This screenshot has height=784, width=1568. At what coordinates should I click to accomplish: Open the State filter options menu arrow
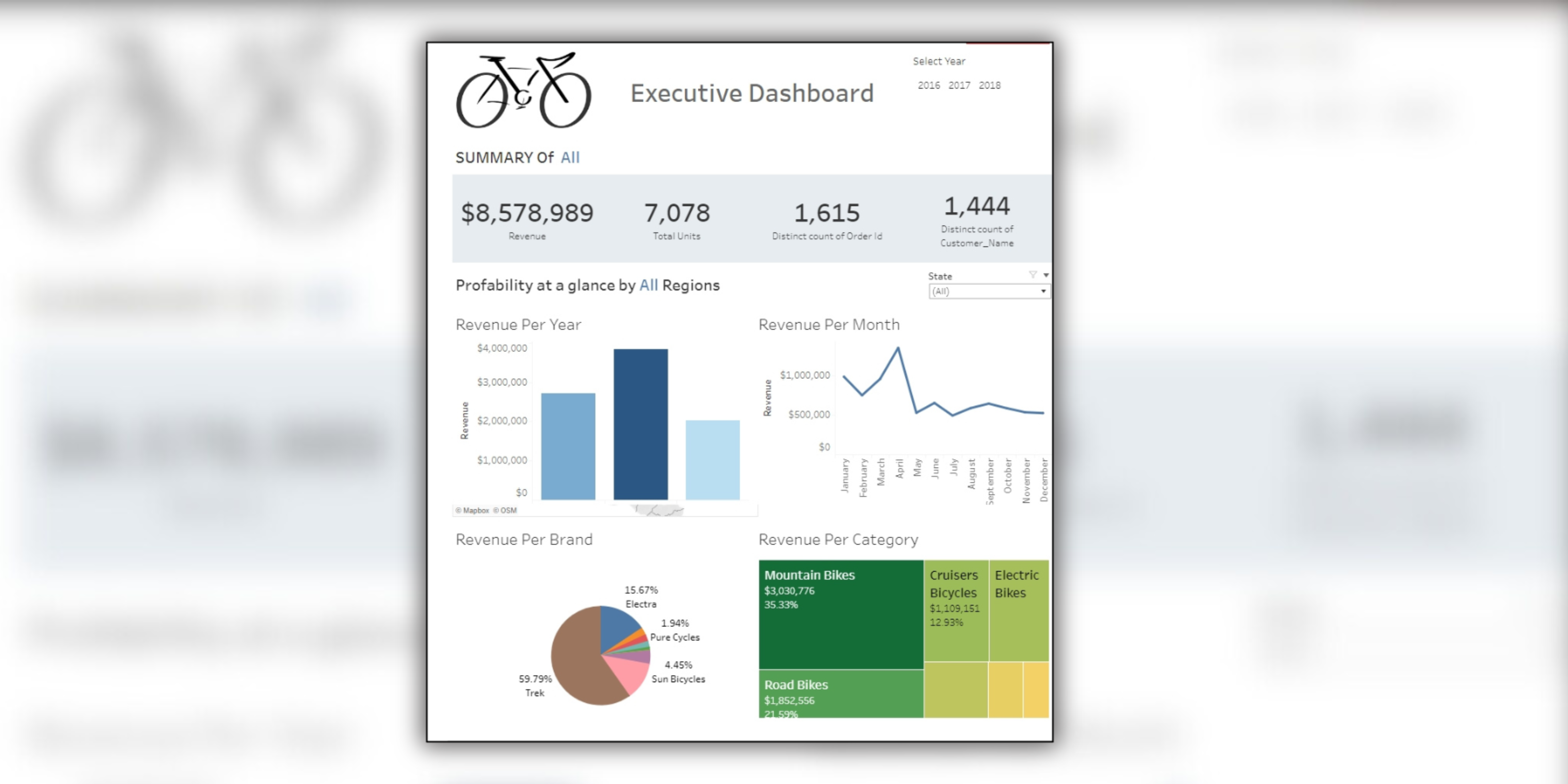[1046, 275]
